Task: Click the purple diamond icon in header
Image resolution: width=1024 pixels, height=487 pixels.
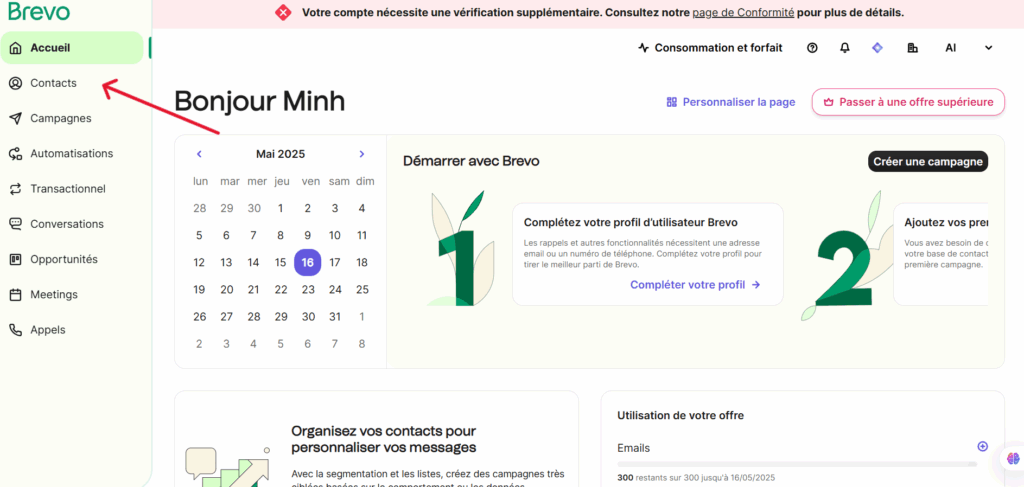Action: coord(878,48)
